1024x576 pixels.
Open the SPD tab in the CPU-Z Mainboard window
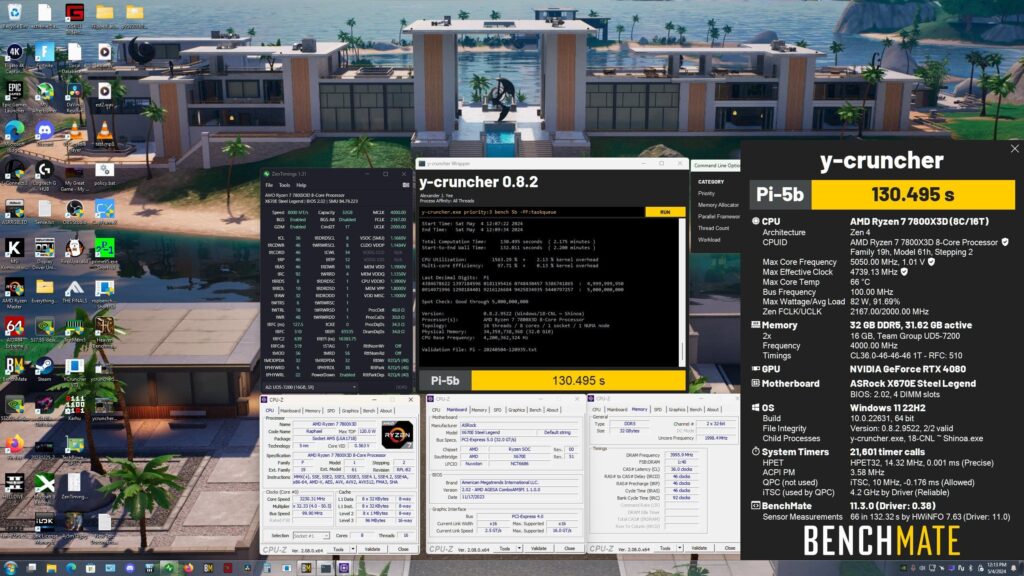(498, 410)
